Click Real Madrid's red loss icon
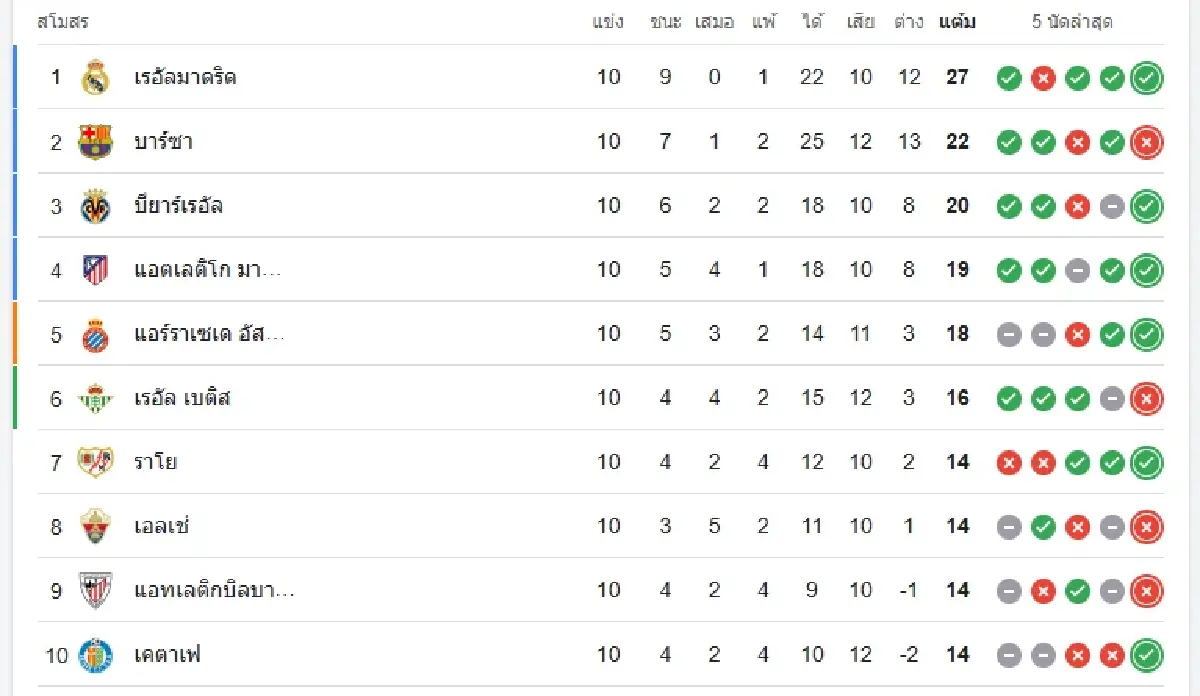Viewport: 1200px width, 696px height. (1043, 78)
